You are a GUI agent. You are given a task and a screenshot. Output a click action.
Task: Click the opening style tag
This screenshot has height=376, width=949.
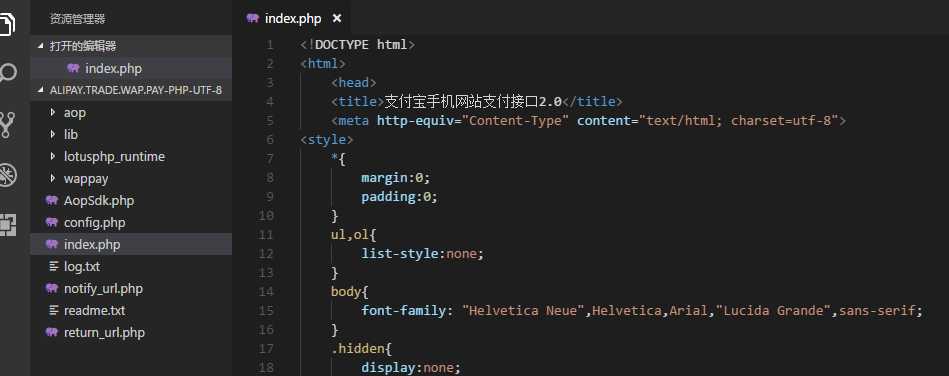pyautogui.click(x=327, y=140)
